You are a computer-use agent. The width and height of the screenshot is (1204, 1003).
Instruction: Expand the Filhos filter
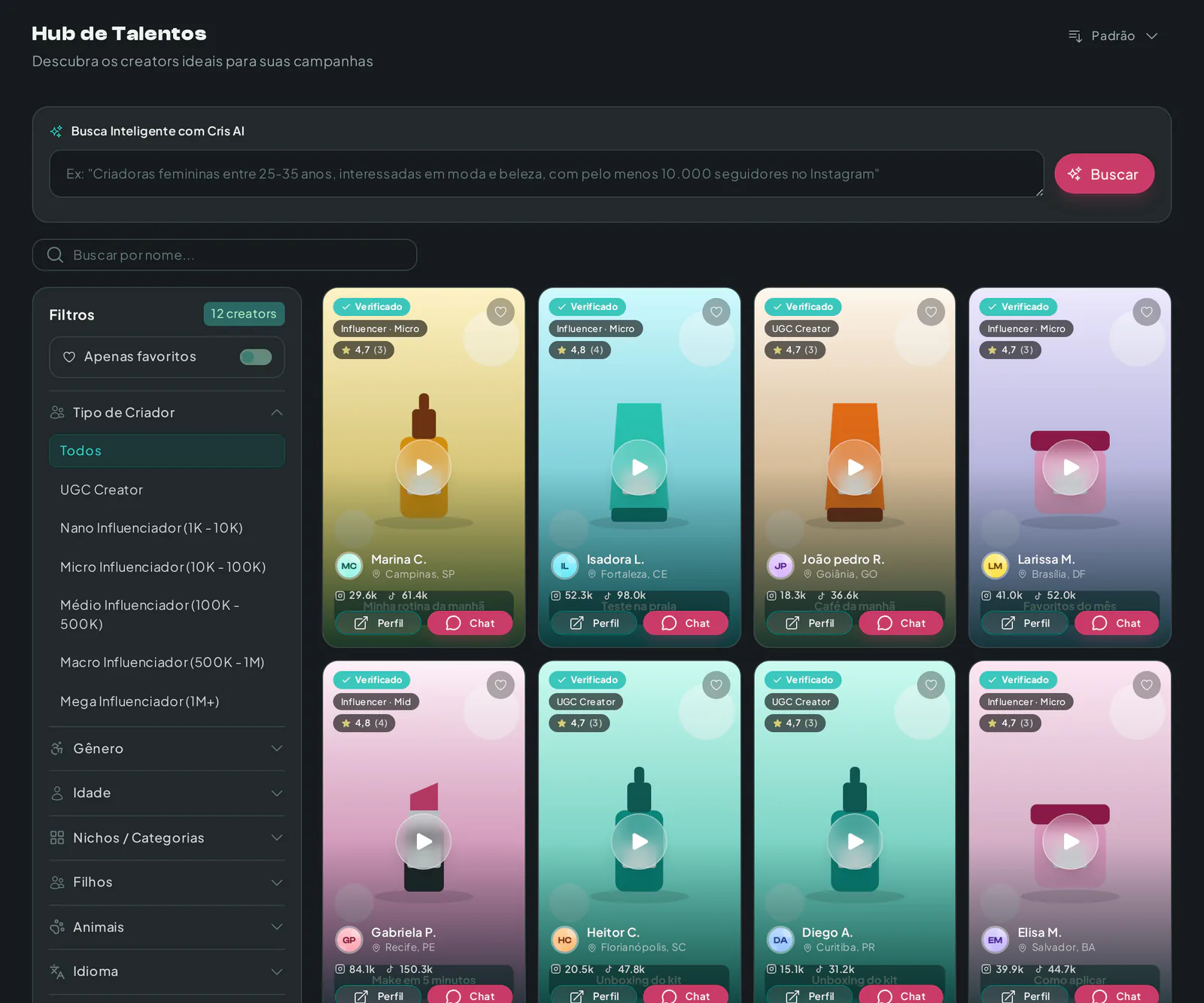click(167, 882)
